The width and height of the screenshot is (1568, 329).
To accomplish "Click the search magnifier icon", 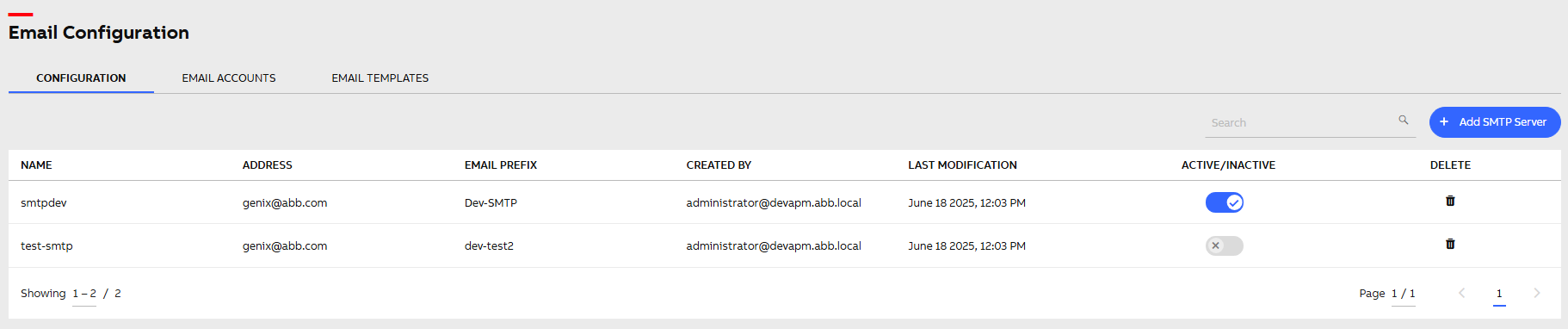I will coord(1404,120).
